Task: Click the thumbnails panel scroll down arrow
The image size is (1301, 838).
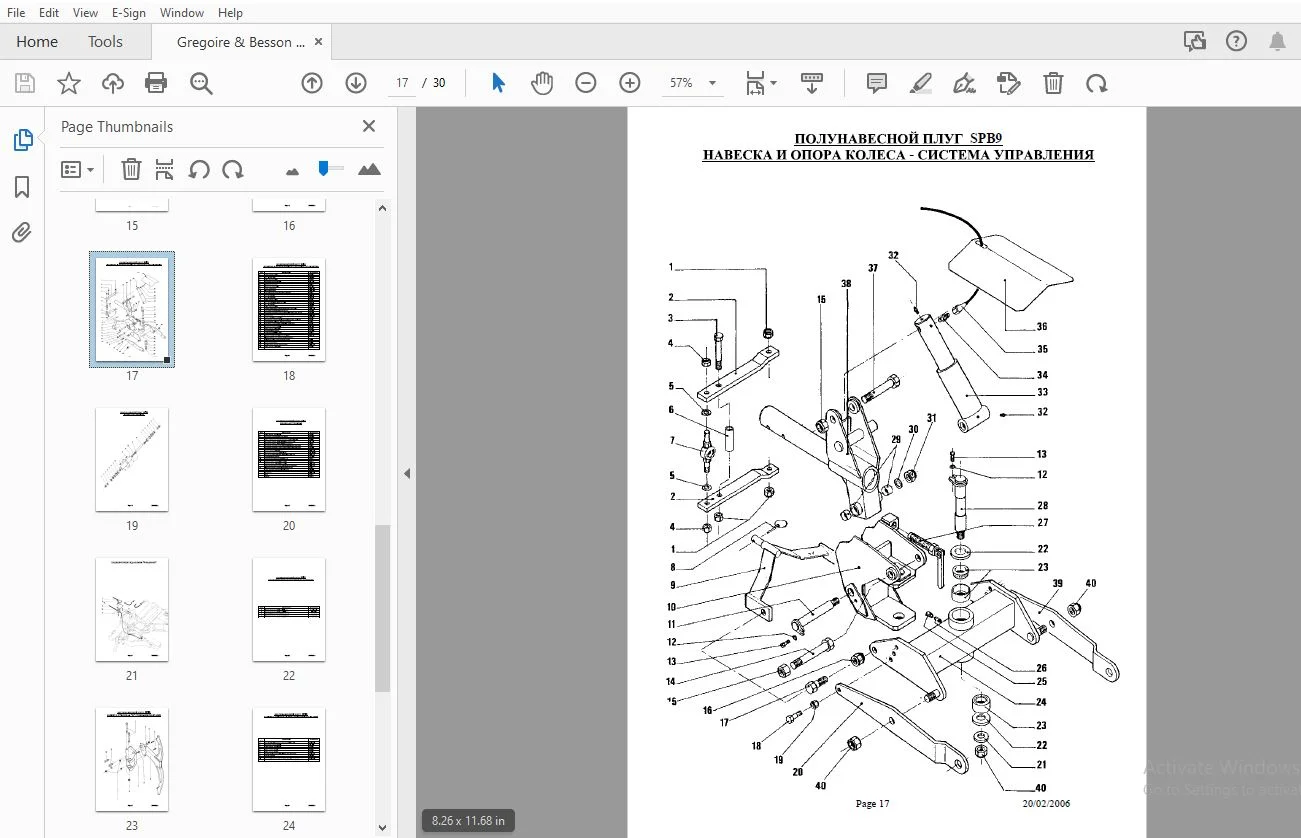Action: [382, 827]
